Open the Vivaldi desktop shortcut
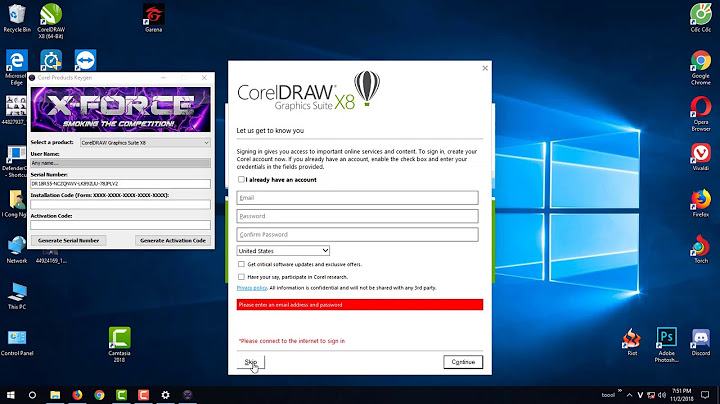 701,157
